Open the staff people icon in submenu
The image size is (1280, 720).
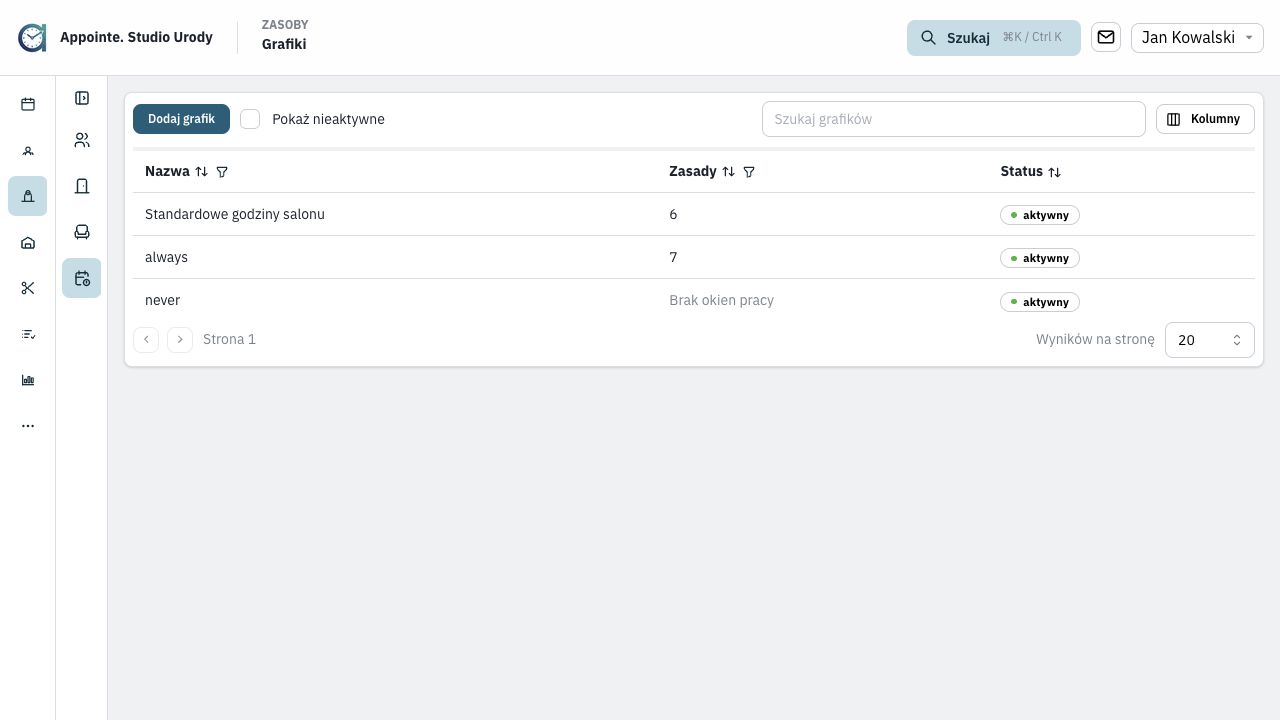(x=82, y=140)
